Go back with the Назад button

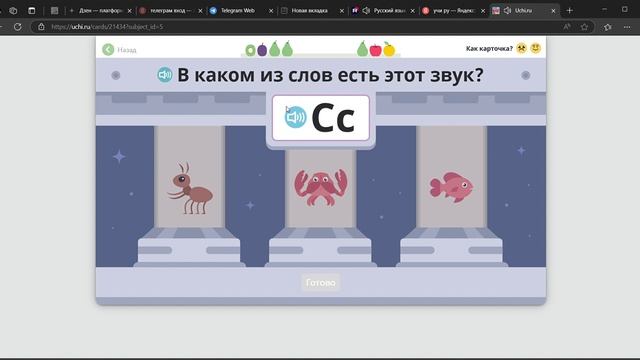[x=119, y=50]
